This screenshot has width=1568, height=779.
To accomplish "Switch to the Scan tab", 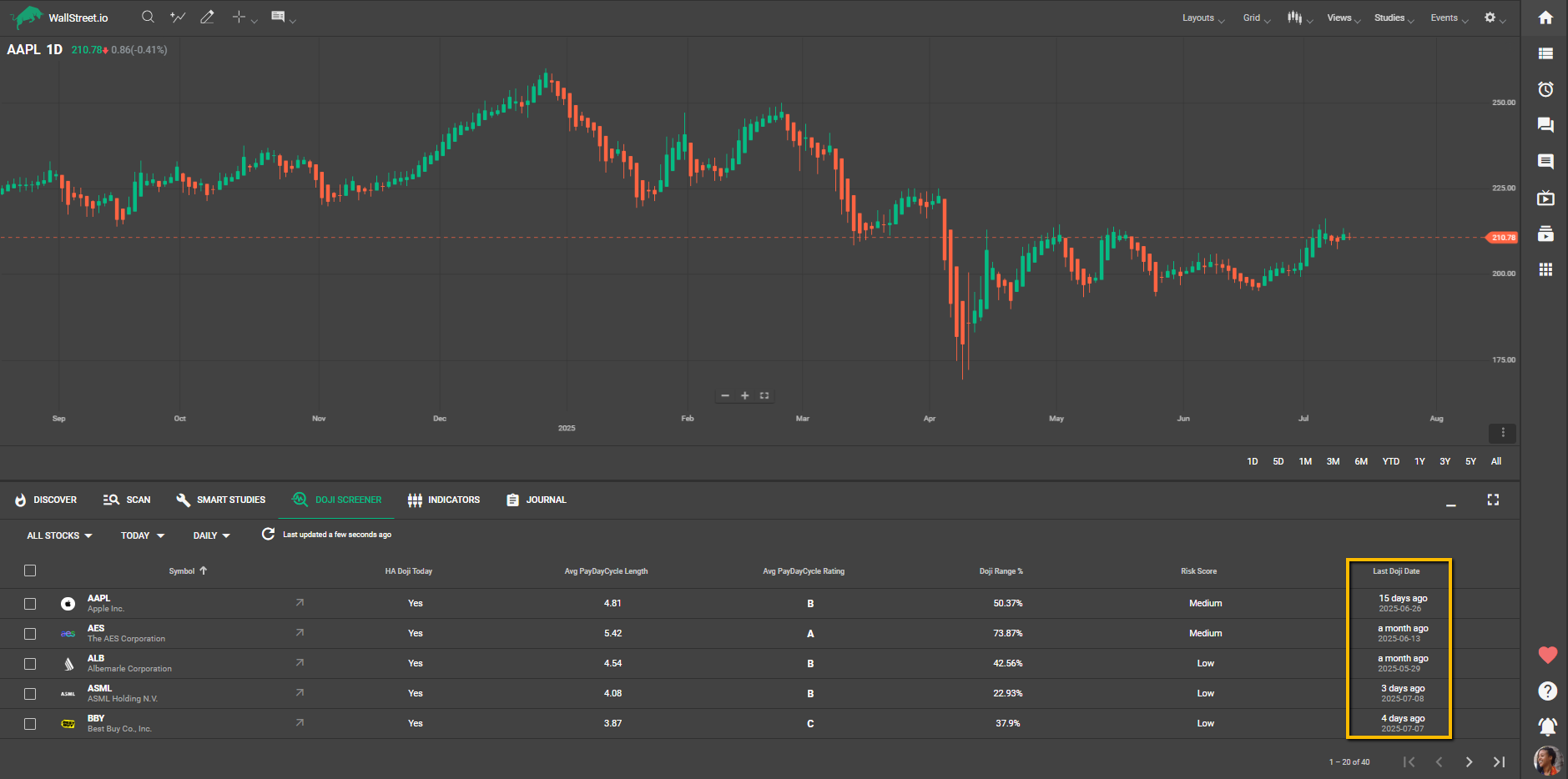I will [x=127, y=500].
